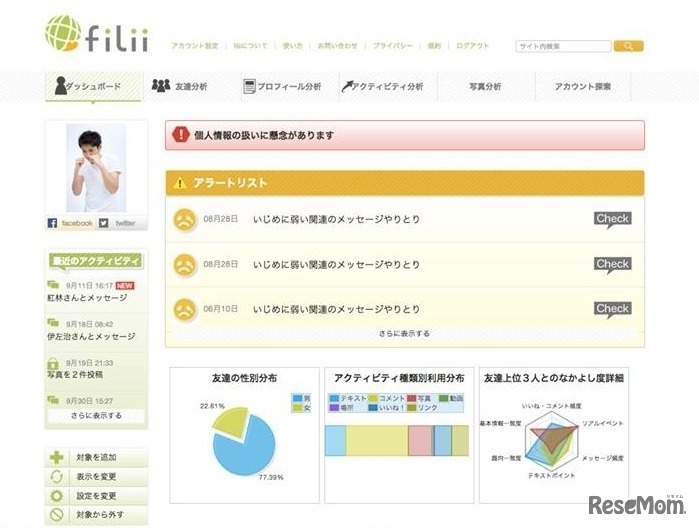
Task: Click the 設定を変更 button label
Action: [x=96, y=496]
